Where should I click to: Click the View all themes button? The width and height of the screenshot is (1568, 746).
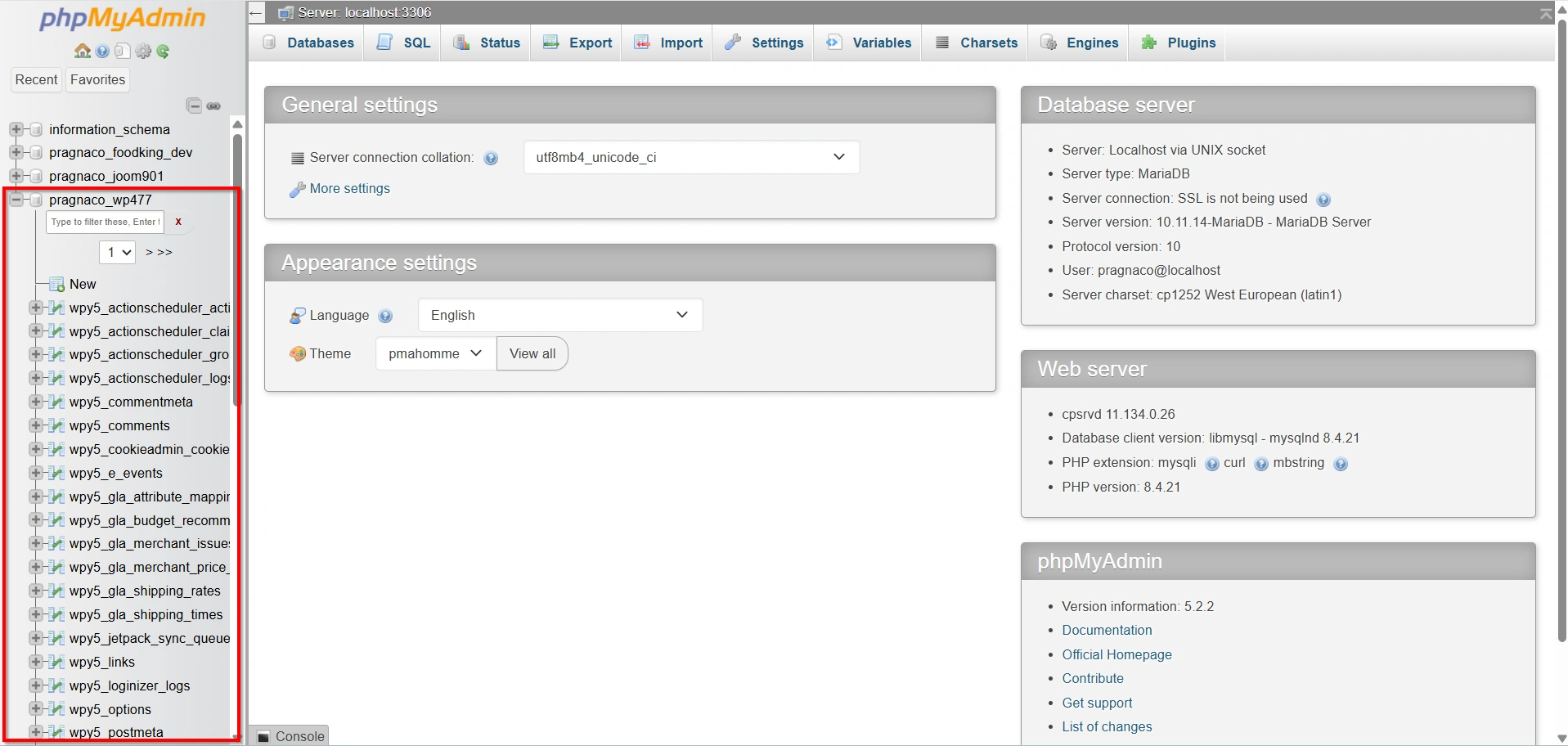[x=532, y=353]
